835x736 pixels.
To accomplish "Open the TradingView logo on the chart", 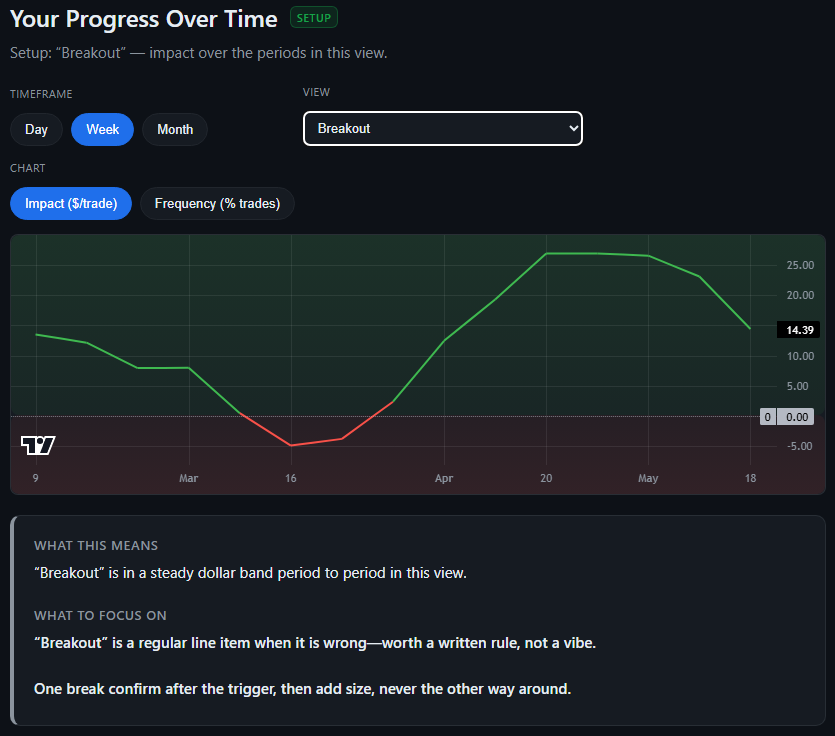I will pos(38,445).
